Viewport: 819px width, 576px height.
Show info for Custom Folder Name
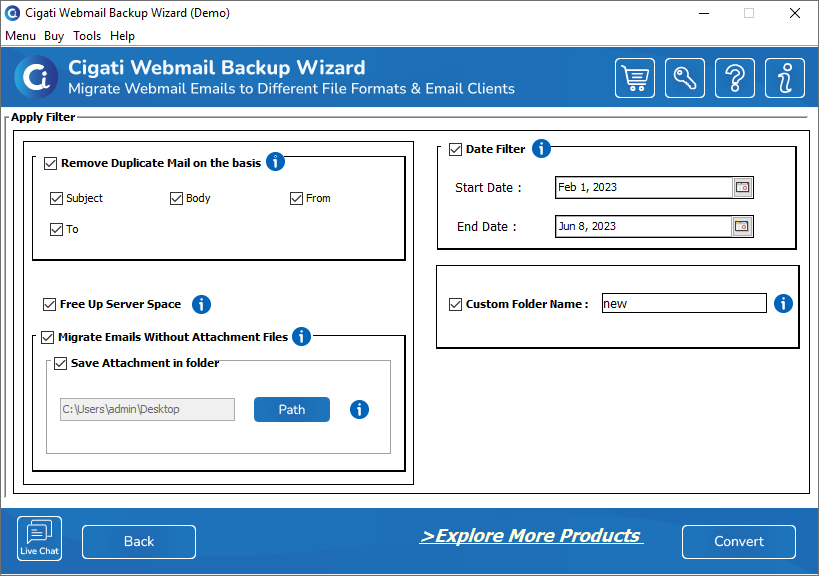coord(783,303)
